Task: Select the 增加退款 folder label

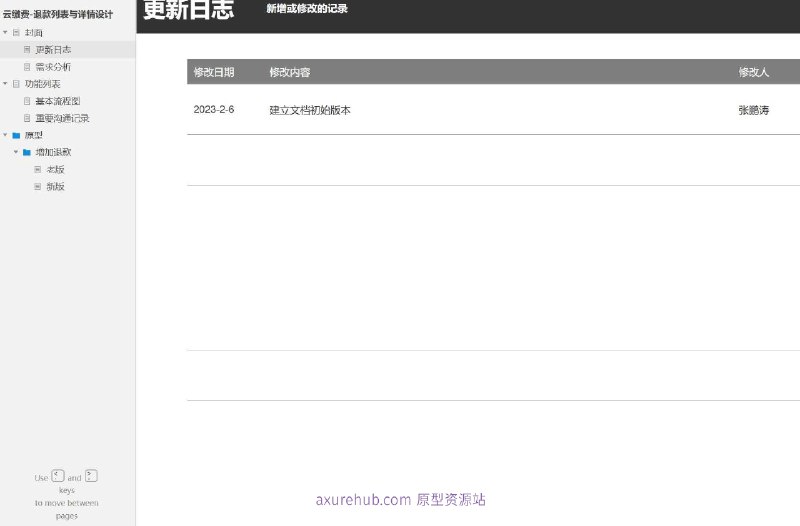Action: point(53,152)
